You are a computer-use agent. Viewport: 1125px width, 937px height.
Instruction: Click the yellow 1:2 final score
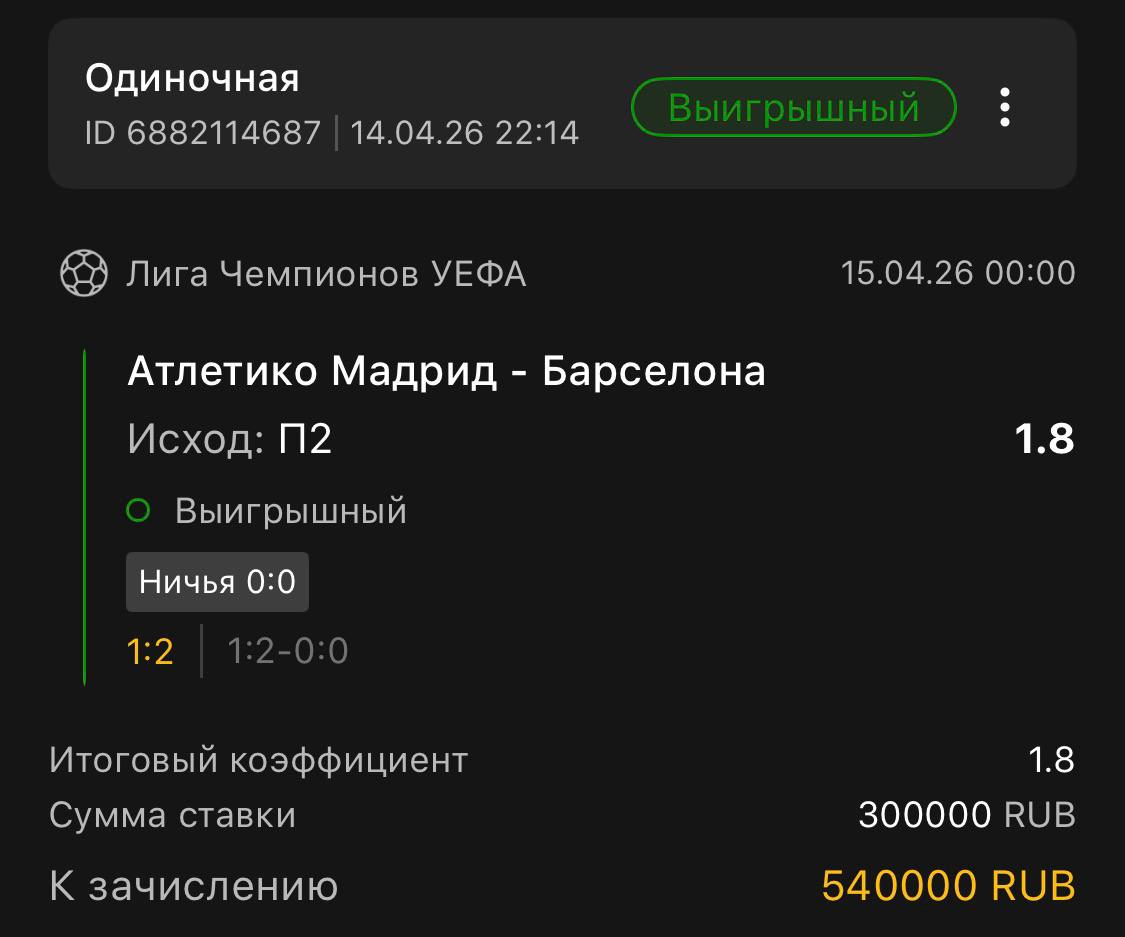[x=150, y=652]
